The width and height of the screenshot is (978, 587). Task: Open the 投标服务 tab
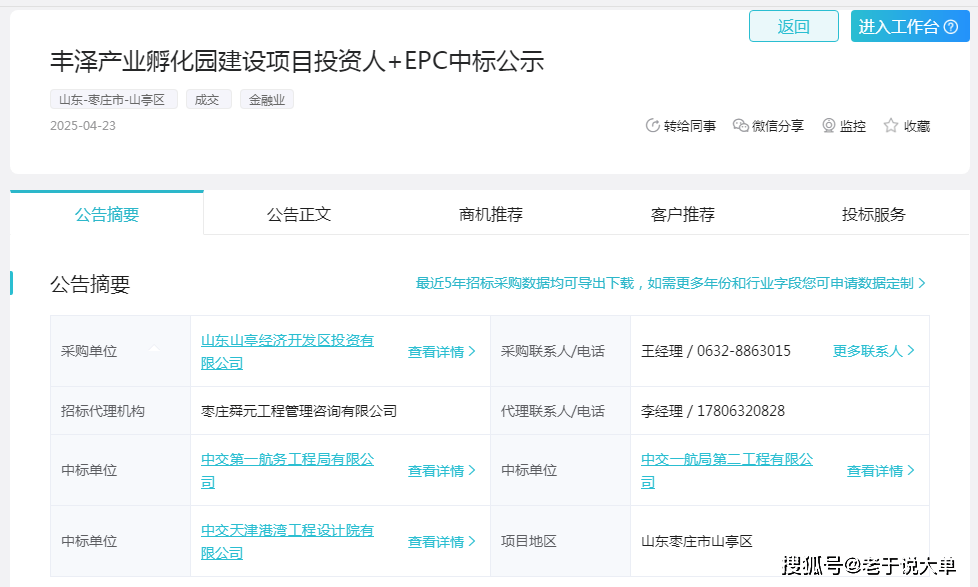click(873, 214)
